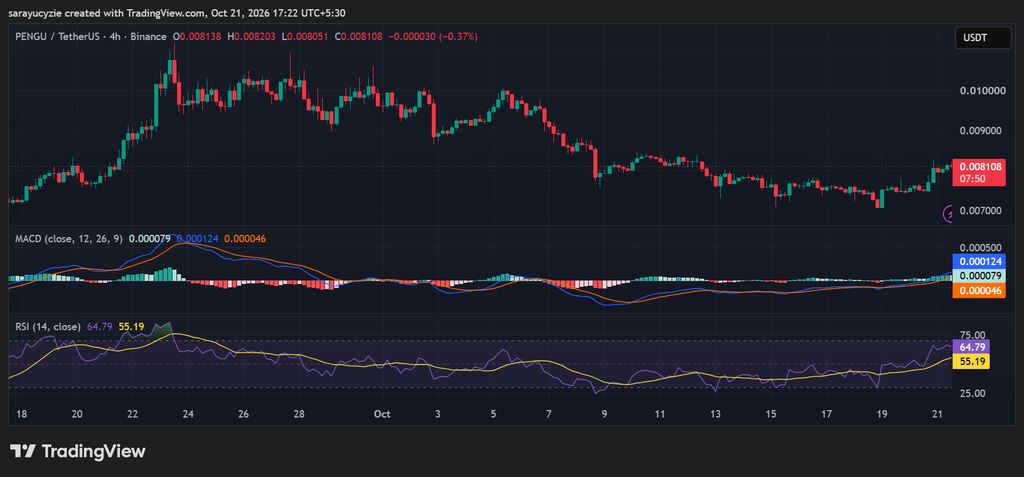Click the 0.000500 MACD axis label
The height and width of the screenshot is (477, 1024).
coord(982,248)
